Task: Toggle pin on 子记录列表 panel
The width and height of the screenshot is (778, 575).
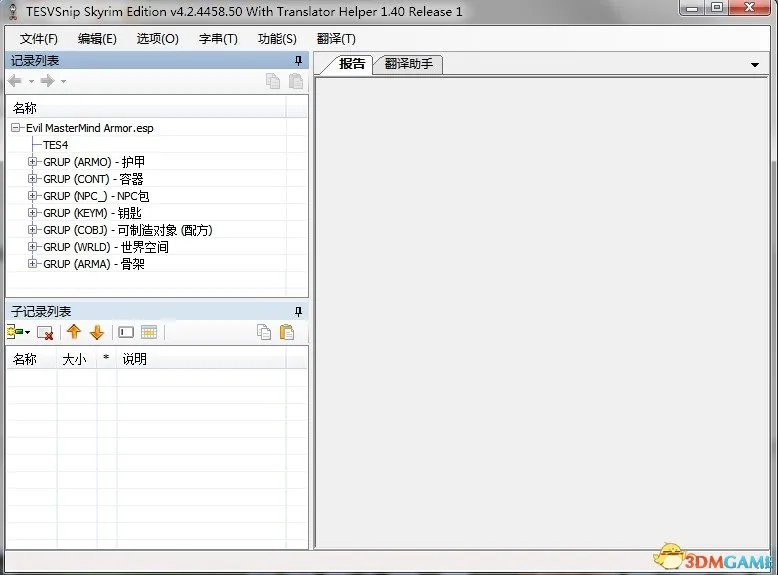Action: 297,312
